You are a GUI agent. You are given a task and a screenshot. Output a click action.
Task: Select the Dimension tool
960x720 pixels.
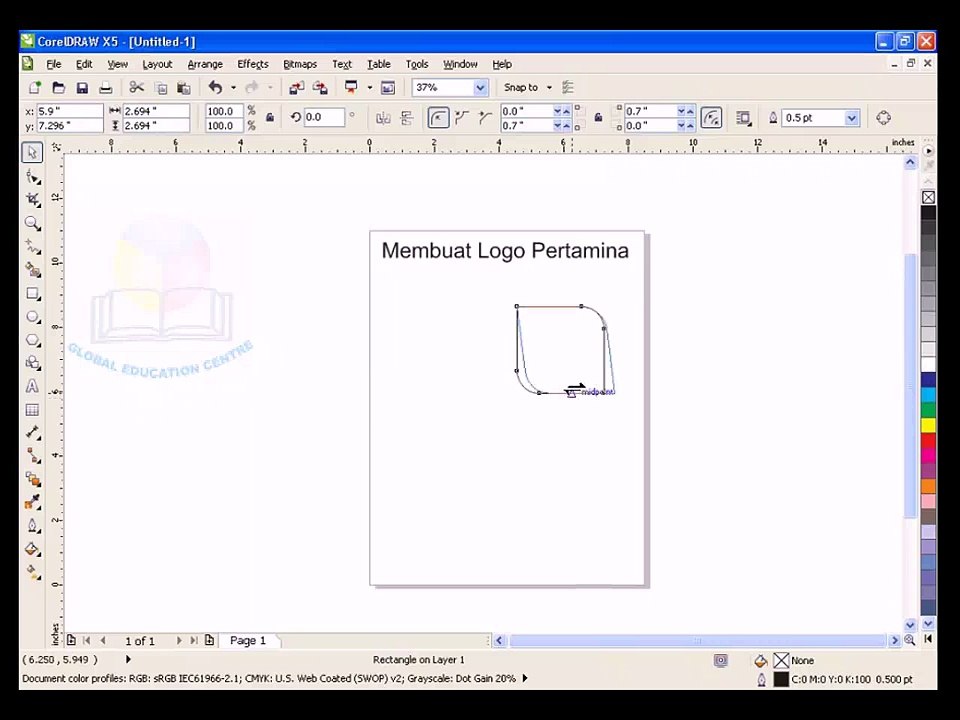click(32, 433)
